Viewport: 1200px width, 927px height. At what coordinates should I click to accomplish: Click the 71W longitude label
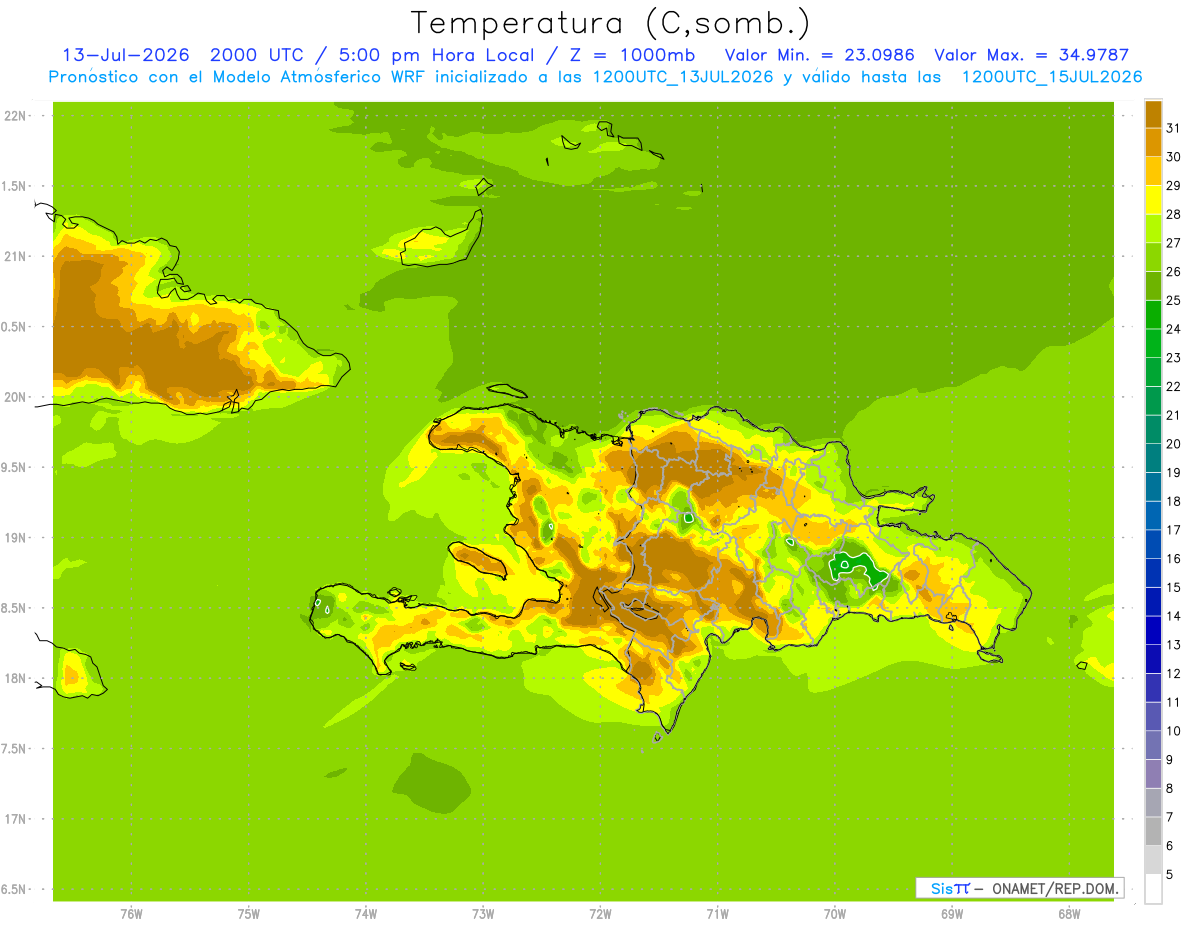[717, 913]
